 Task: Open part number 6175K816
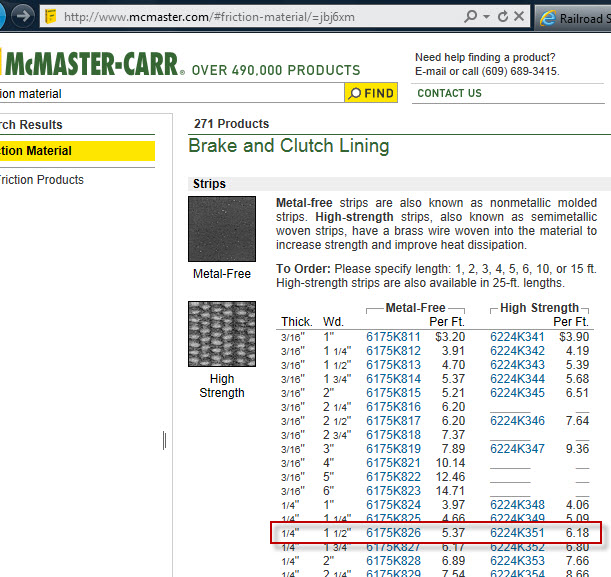[x=393, y=407]
